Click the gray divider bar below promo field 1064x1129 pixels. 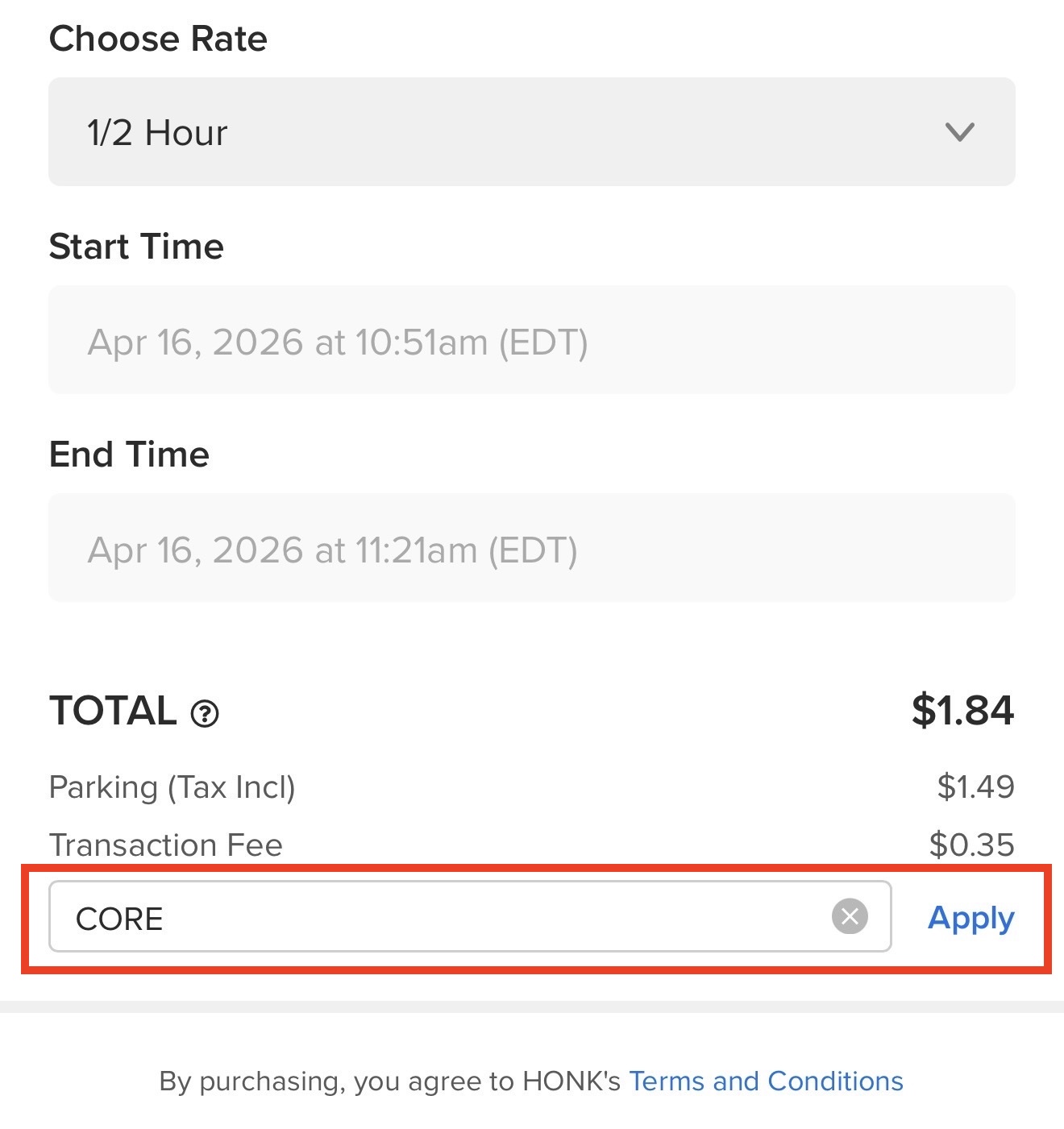pos(532,1007)
